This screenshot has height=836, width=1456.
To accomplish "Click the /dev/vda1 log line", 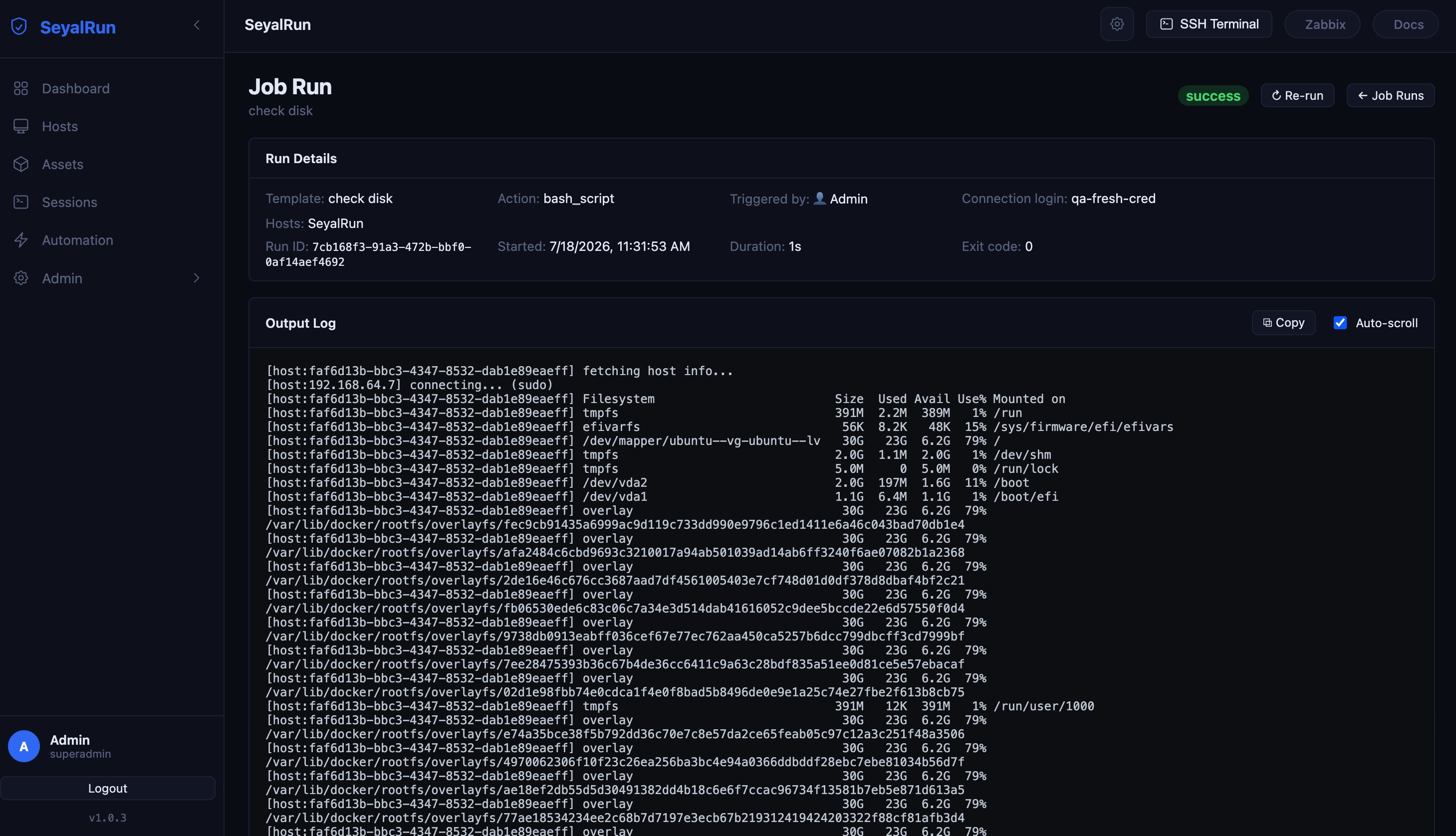I will (x=662, y=497).
